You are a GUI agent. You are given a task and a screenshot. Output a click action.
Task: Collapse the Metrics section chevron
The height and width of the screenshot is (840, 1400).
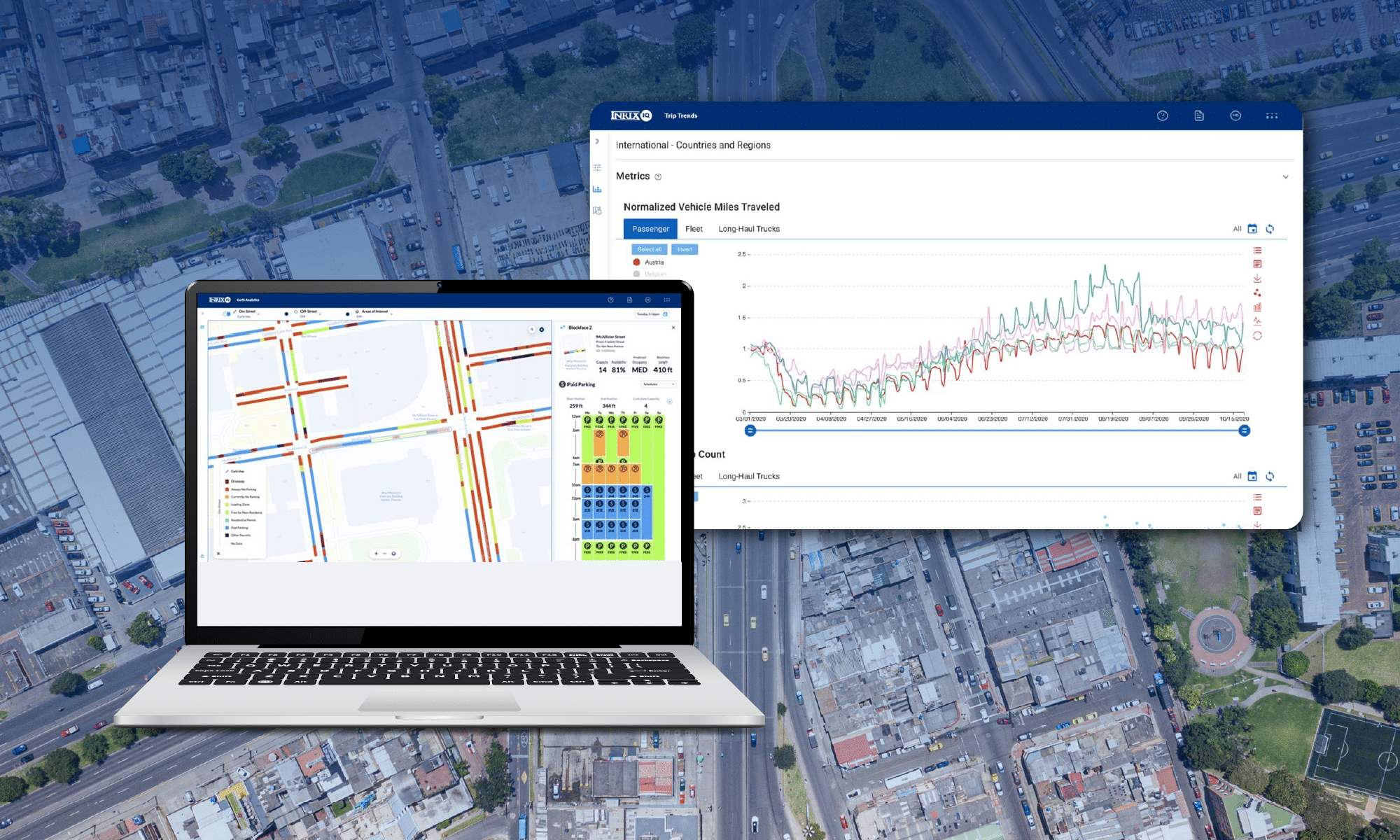tap(1285, 177)
